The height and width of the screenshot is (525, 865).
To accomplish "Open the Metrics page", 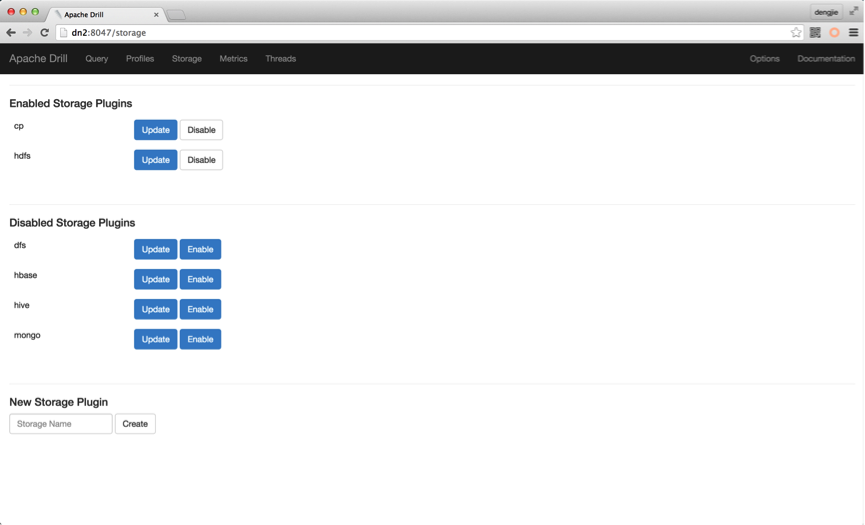I will point(233,58).
